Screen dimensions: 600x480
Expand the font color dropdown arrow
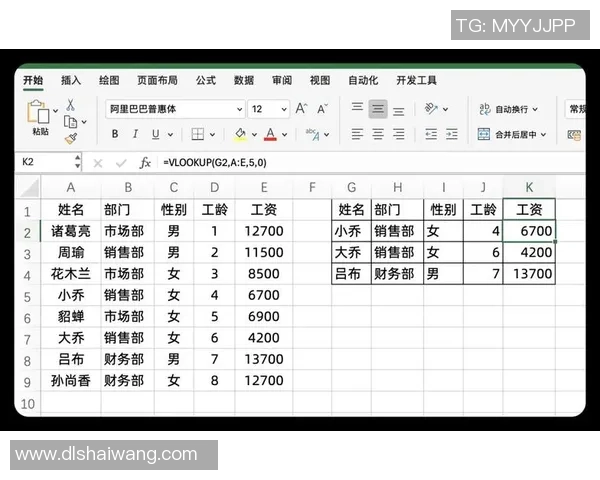pyautogui.click(x=285, y=135)
